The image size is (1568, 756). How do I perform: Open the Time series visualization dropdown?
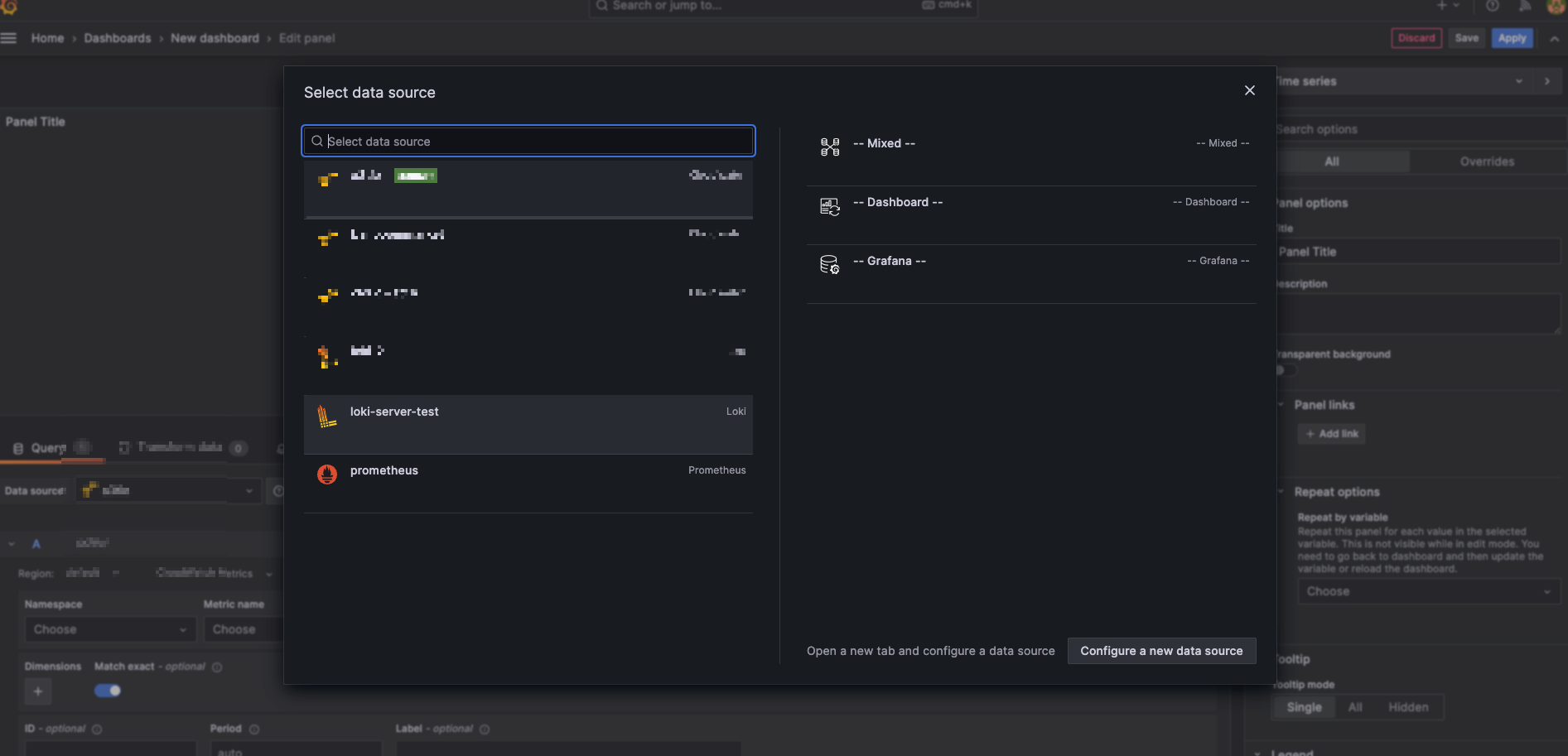[1404, 81]
